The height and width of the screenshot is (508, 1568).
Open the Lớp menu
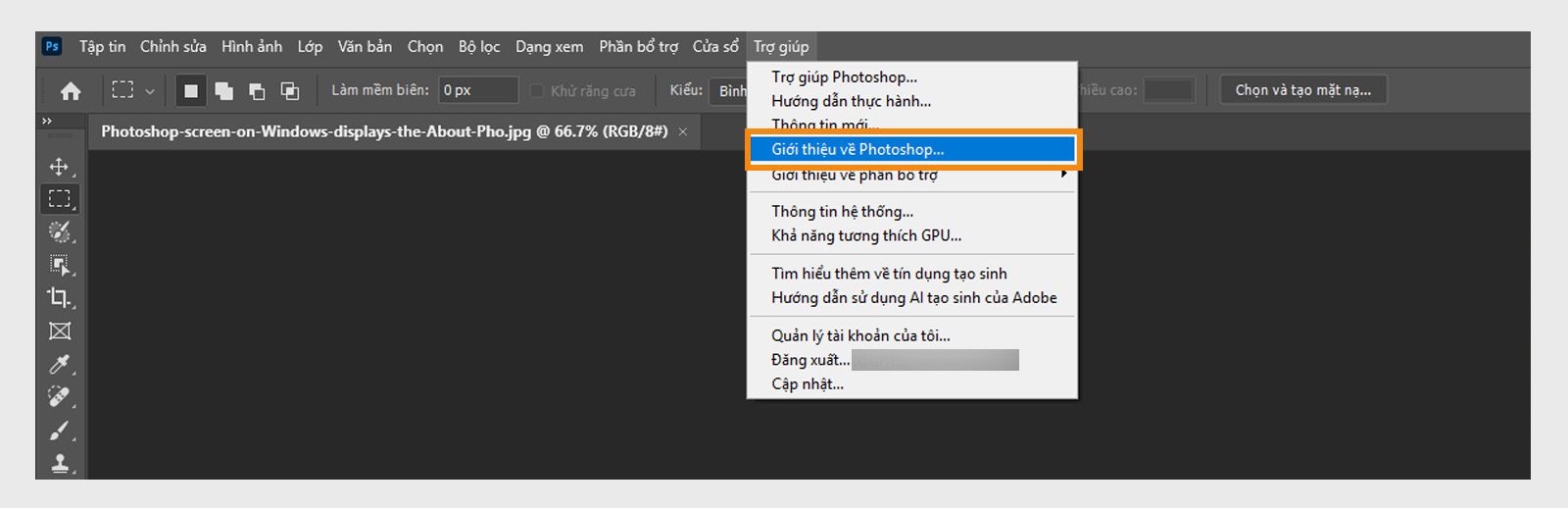click(x=310, y=46)
